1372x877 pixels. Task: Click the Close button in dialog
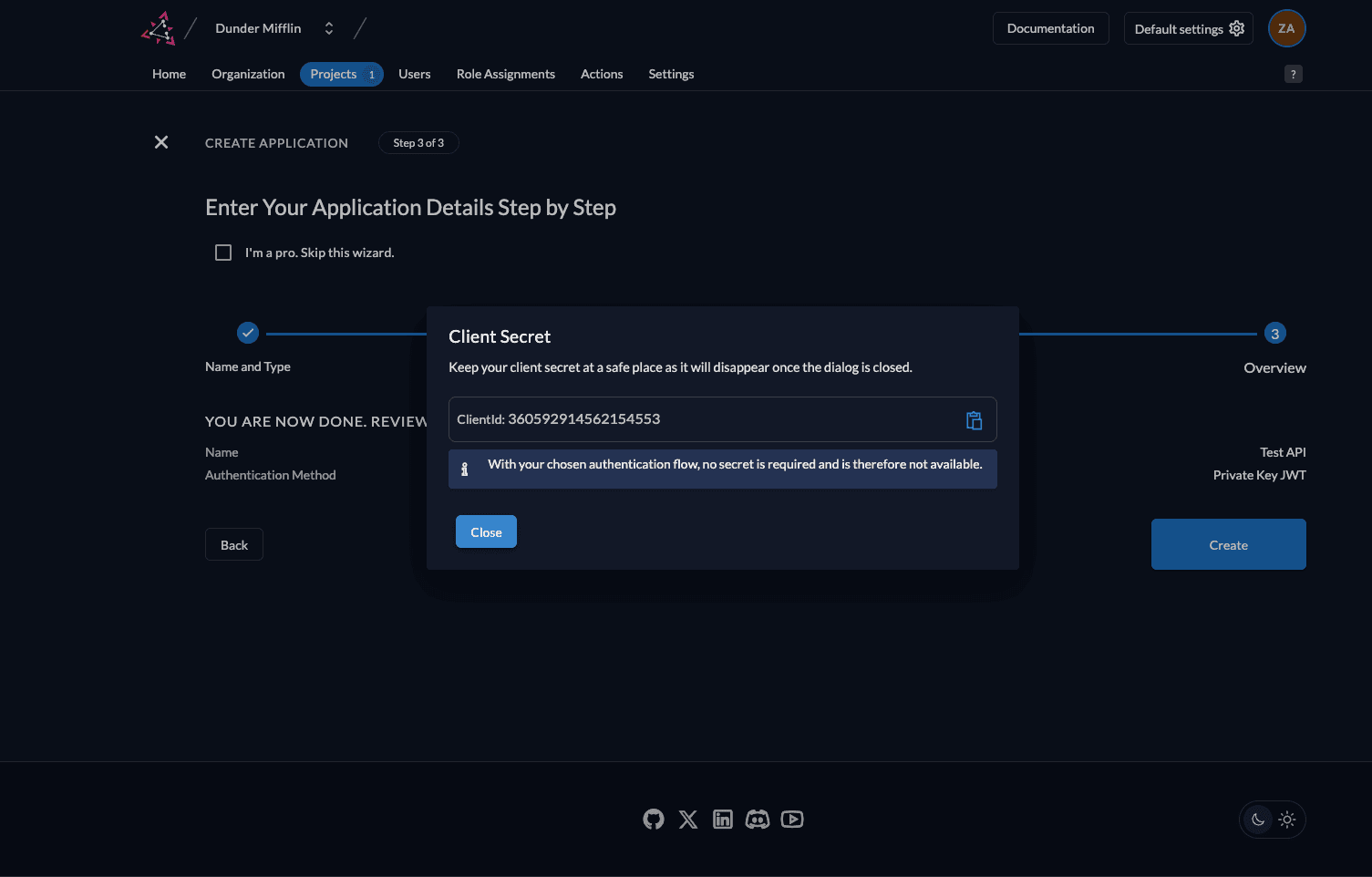tap(486, 532)
